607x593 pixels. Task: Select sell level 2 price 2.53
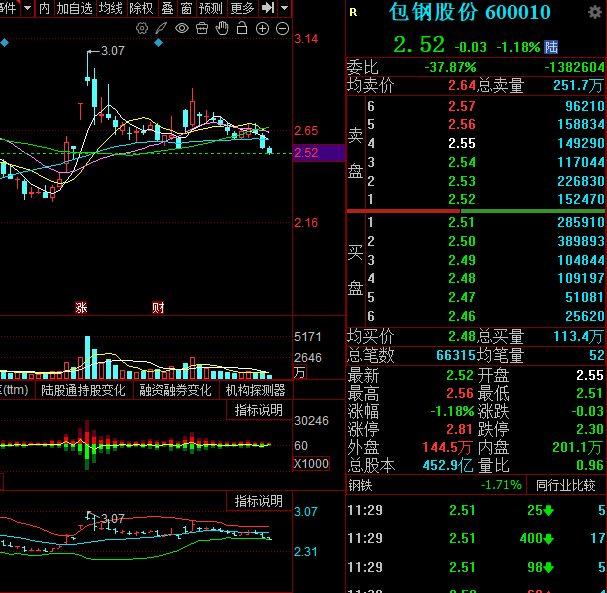coord(461,181)
